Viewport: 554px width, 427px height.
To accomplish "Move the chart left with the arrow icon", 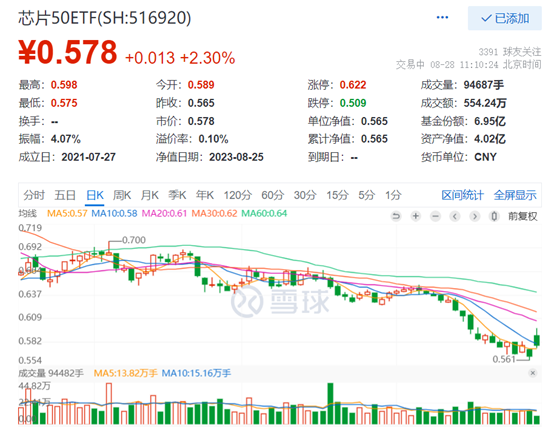I will click(455, 216).
